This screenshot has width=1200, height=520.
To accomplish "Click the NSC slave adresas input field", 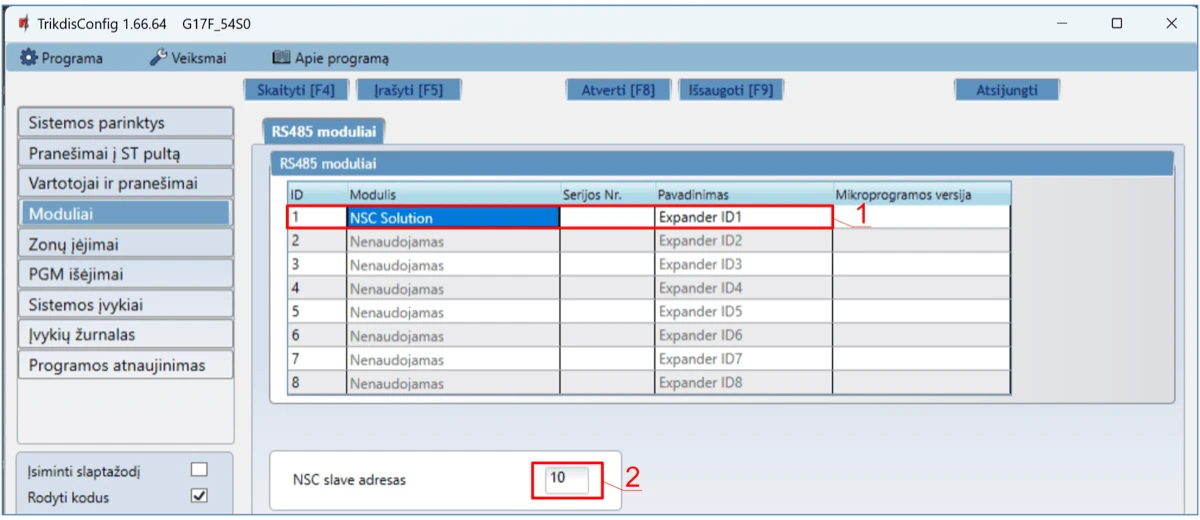I will (567, 479).
